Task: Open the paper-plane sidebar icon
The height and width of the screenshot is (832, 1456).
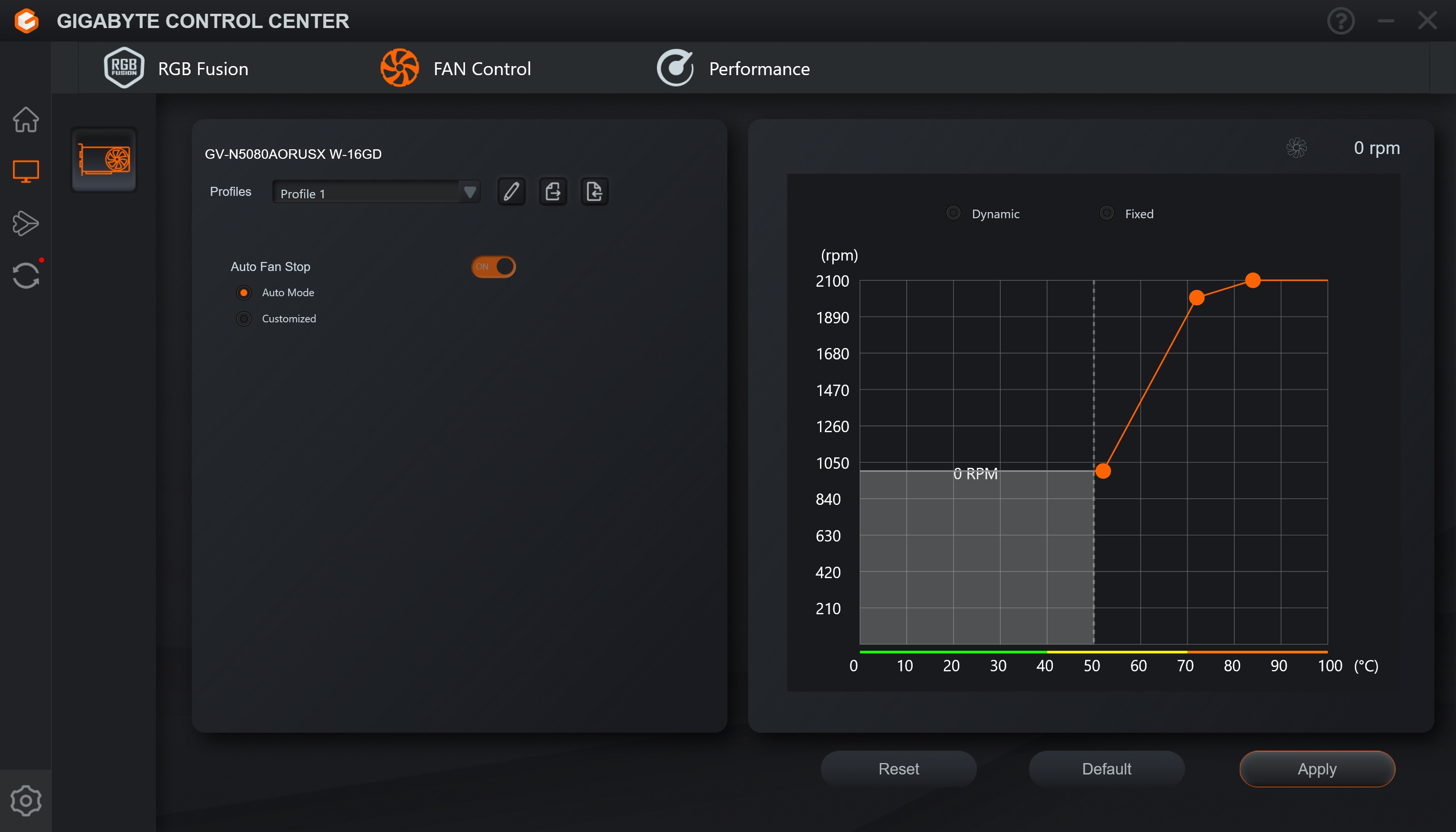Action: point(26,223)
